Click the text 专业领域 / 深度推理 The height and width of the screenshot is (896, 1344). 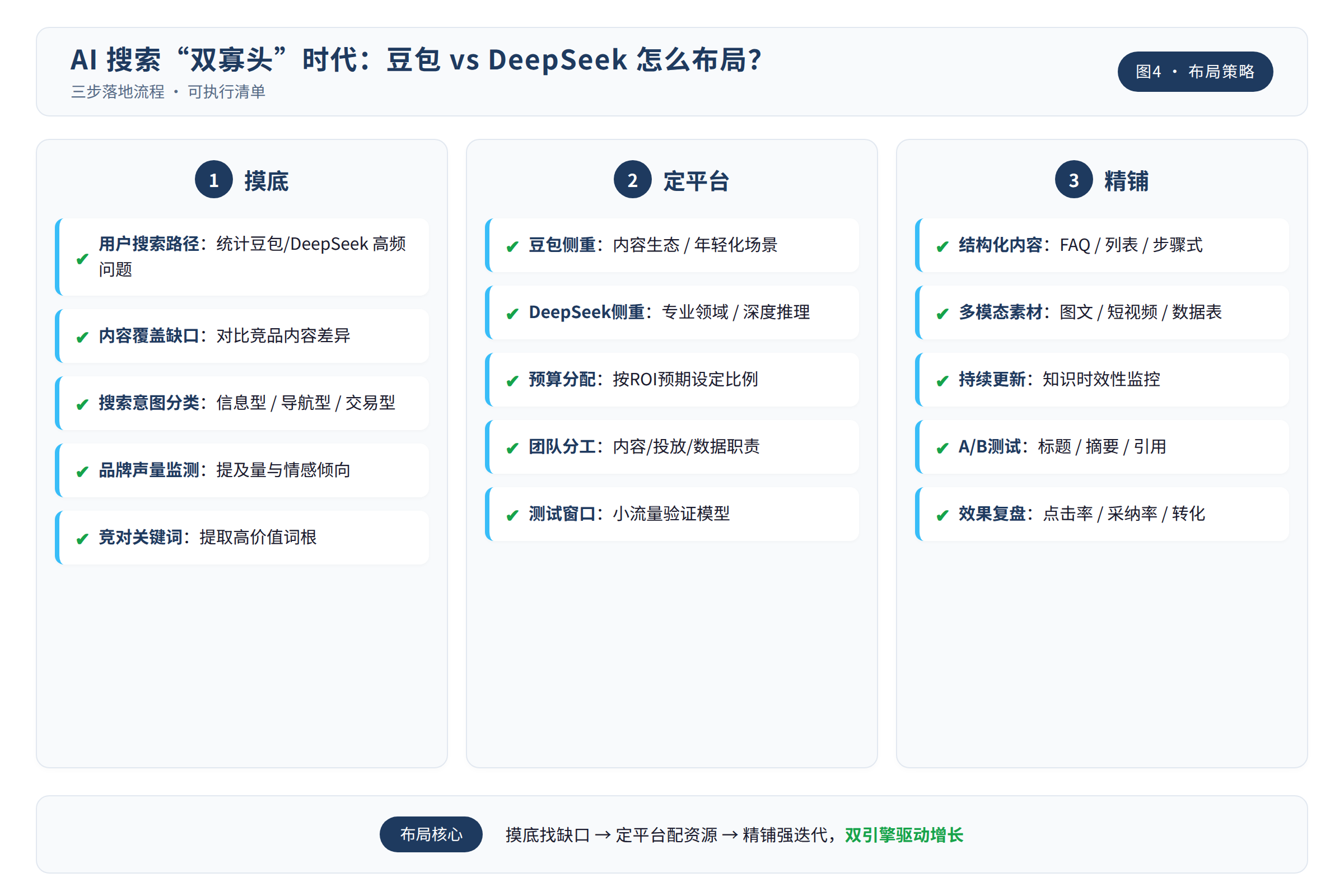click(736, 312)
